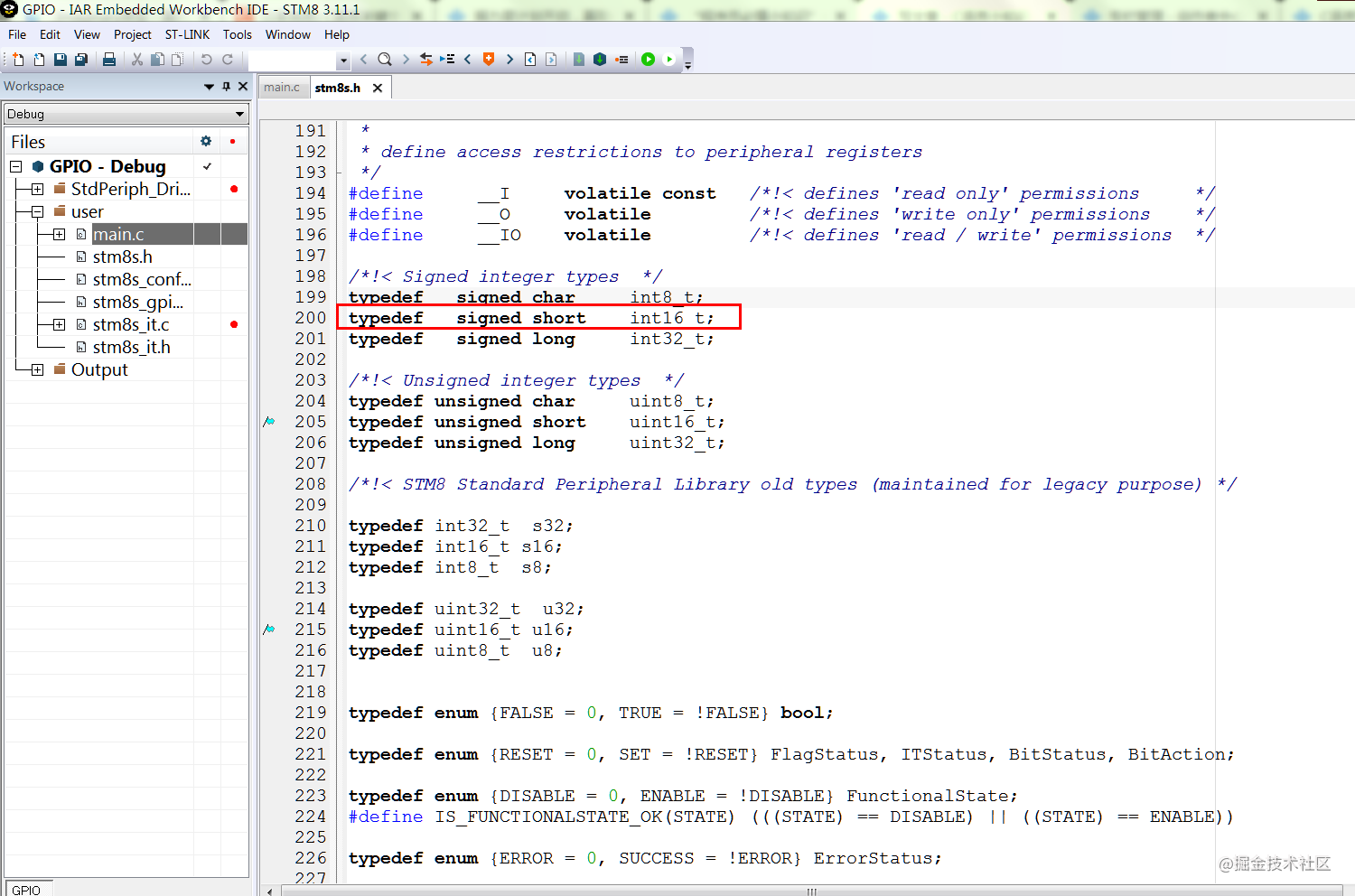Click the Navigate Forward document icon
Viewport: 1355px width, 896px height.
point(551,60)
